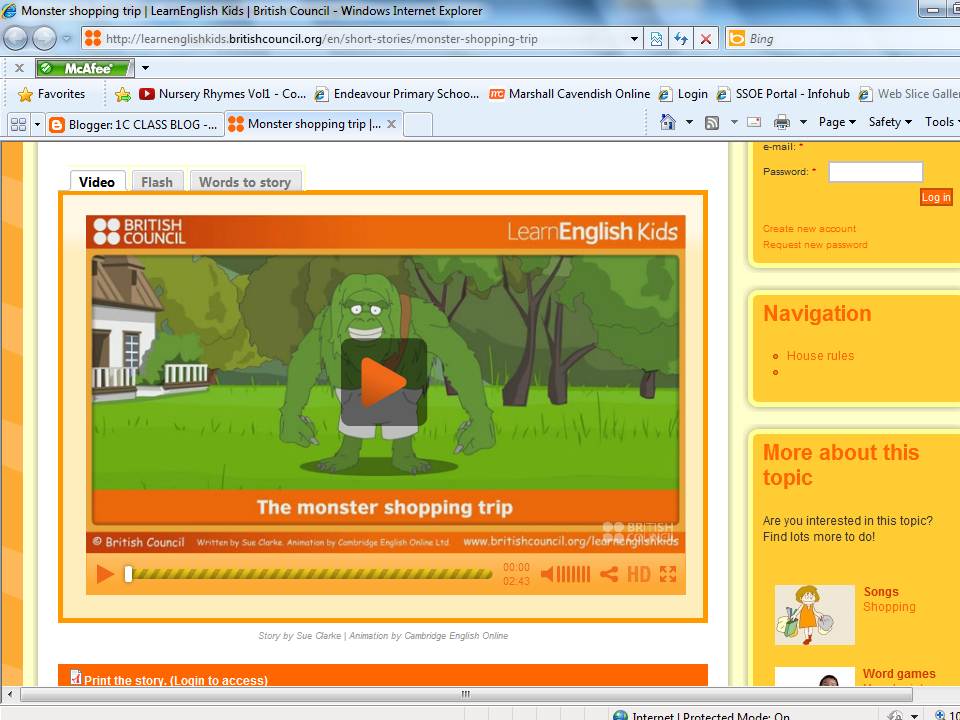The height and width of the screenshot is (720, 960).
Task: Click the RSS feeds icon
Action: pos(711,122)
